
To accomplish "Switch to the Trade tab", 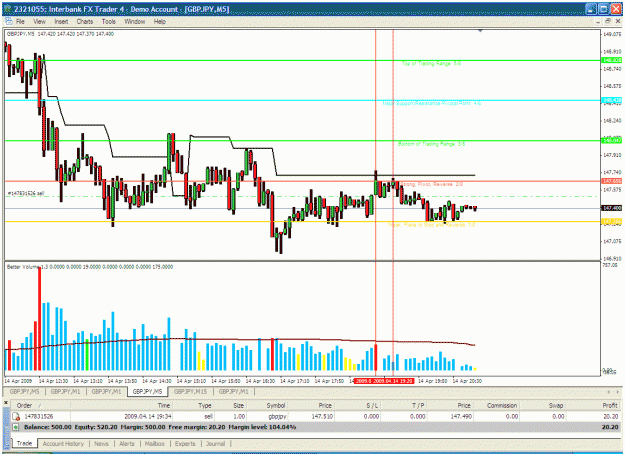I will pos(24,443).
